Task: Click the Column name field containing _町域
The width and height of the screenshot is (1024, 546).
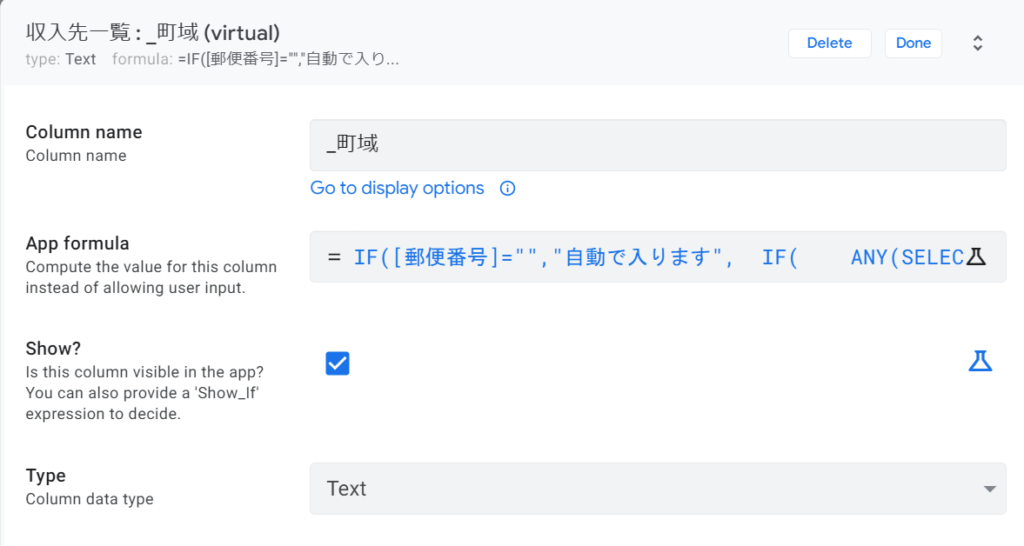Action: tap(657, 145)
